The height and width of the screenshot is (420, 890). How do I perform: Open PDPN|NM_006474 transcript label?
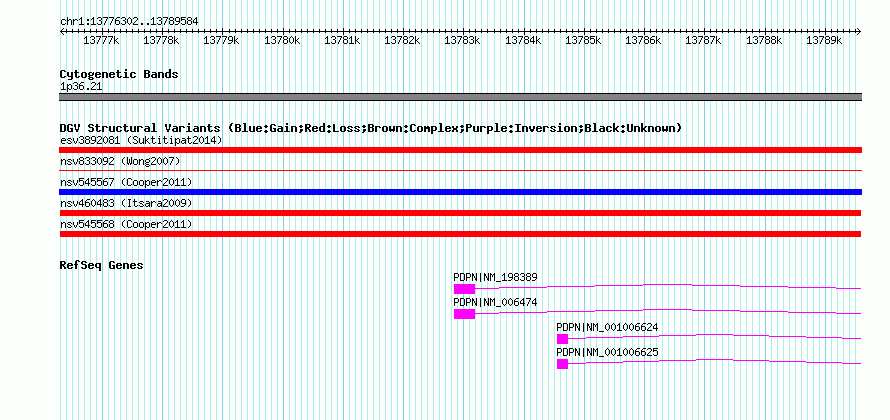click(495, 303)
